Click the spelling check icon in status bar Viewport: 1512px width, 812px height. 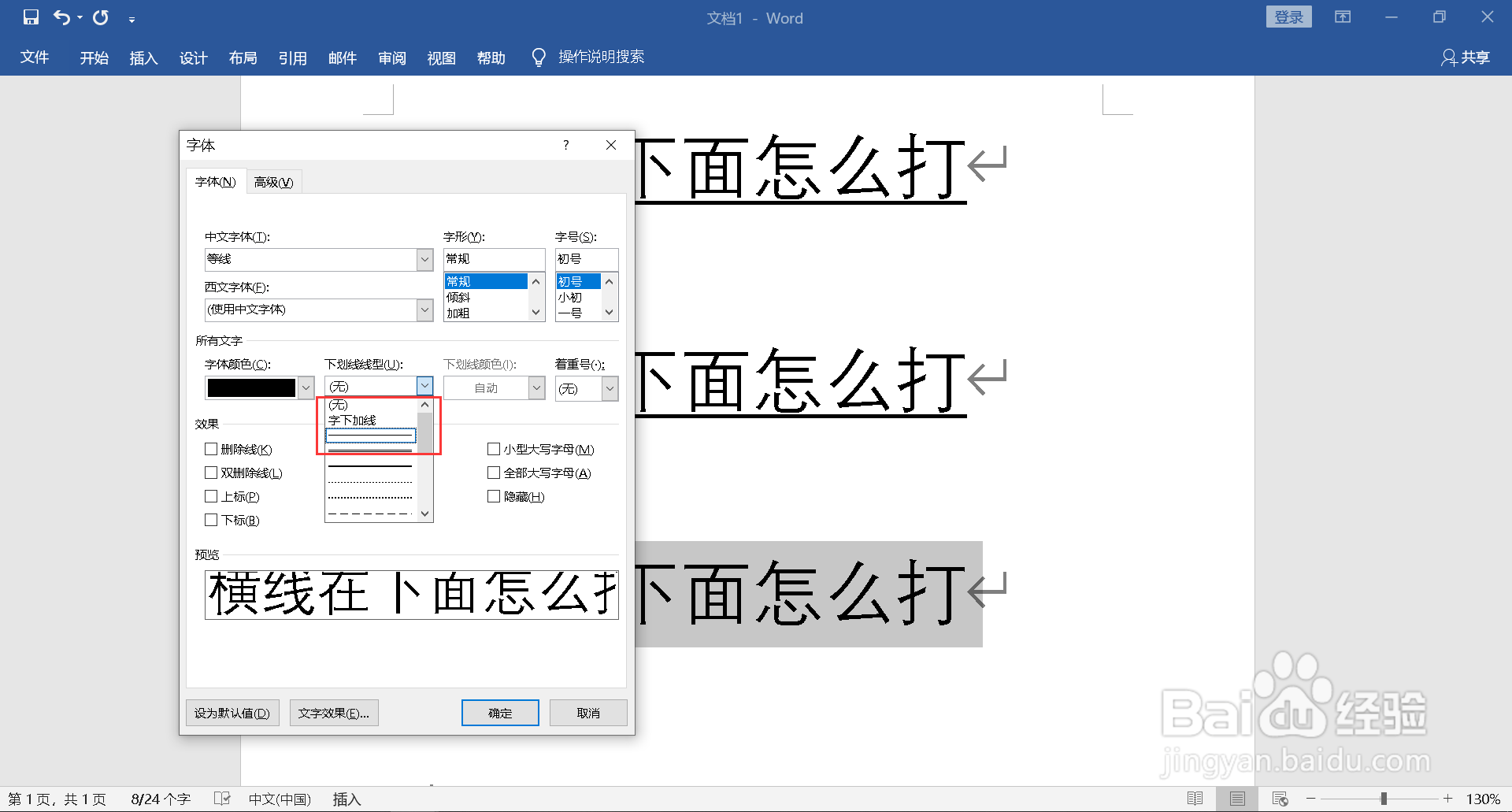pyautogui.click(x=223, y=798)
